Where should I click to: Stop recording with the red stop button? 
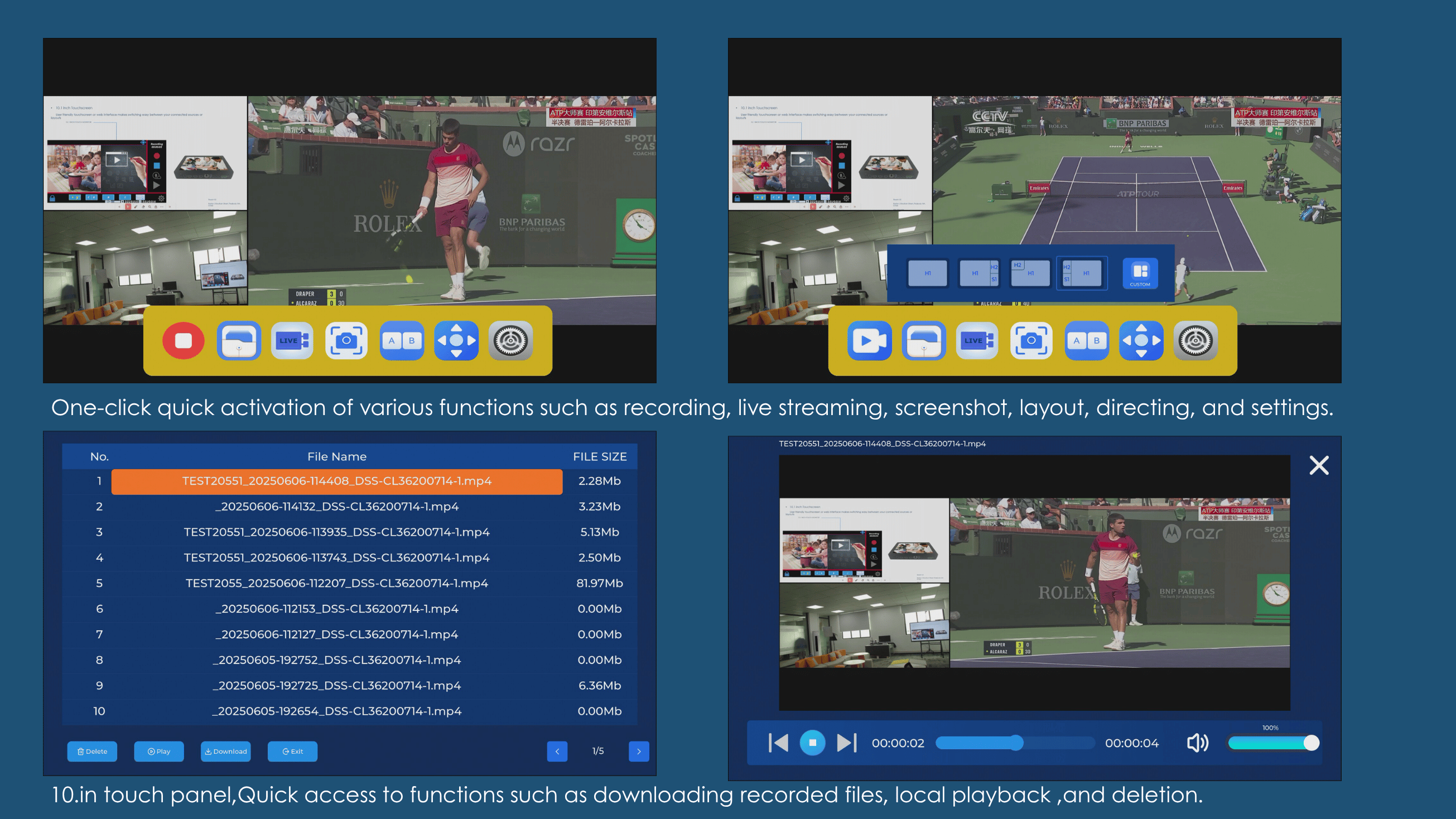(x=183, y=340)
